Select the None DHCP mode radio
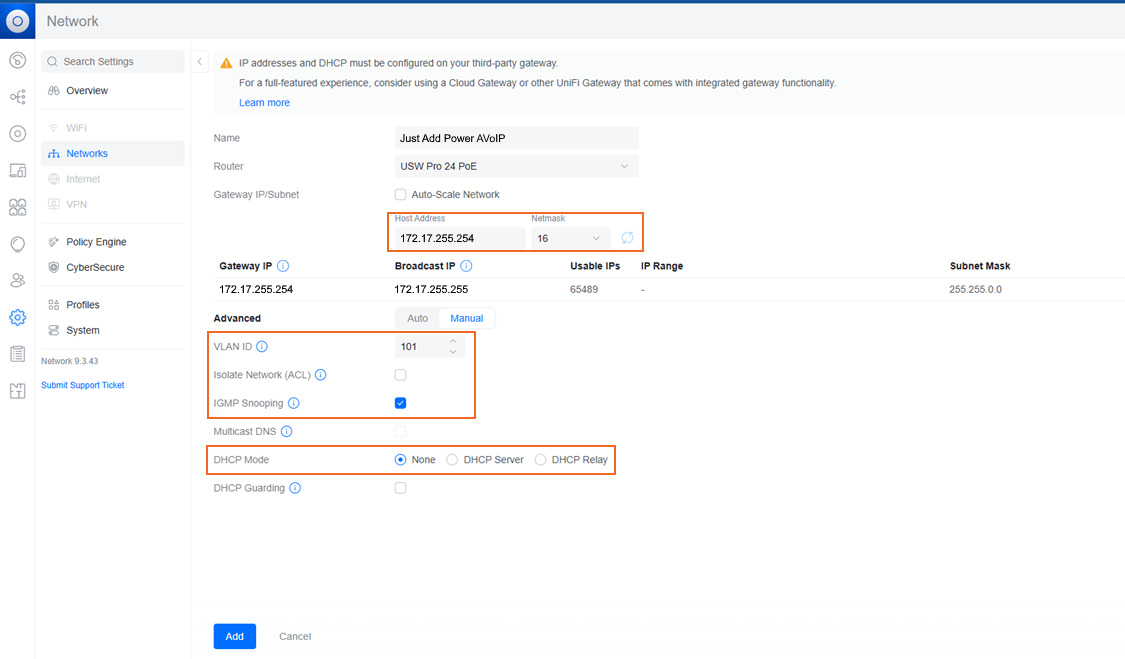 pos(400,460)
